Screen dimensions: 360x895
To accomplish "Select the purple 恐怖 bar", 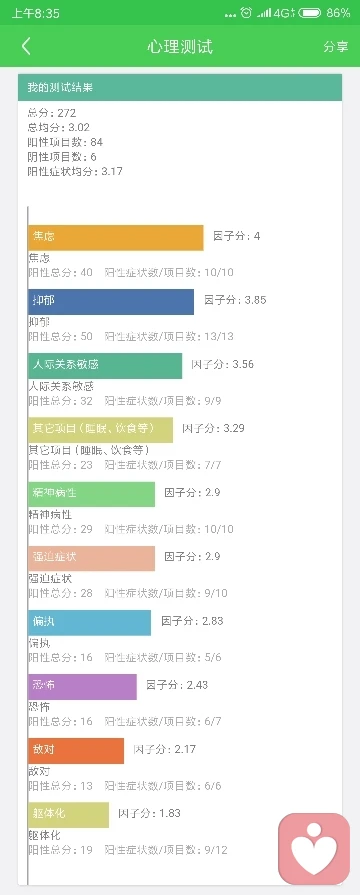I will click(83, 687).
